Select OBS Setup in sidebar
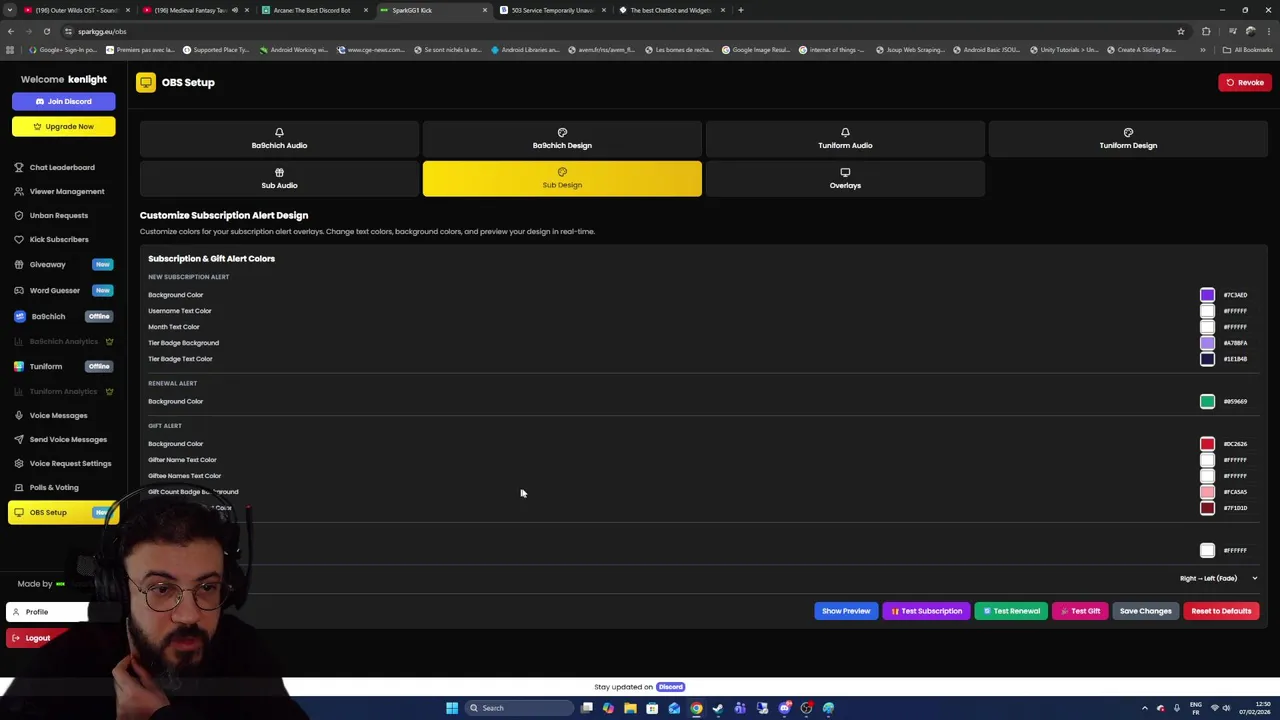 62,512
